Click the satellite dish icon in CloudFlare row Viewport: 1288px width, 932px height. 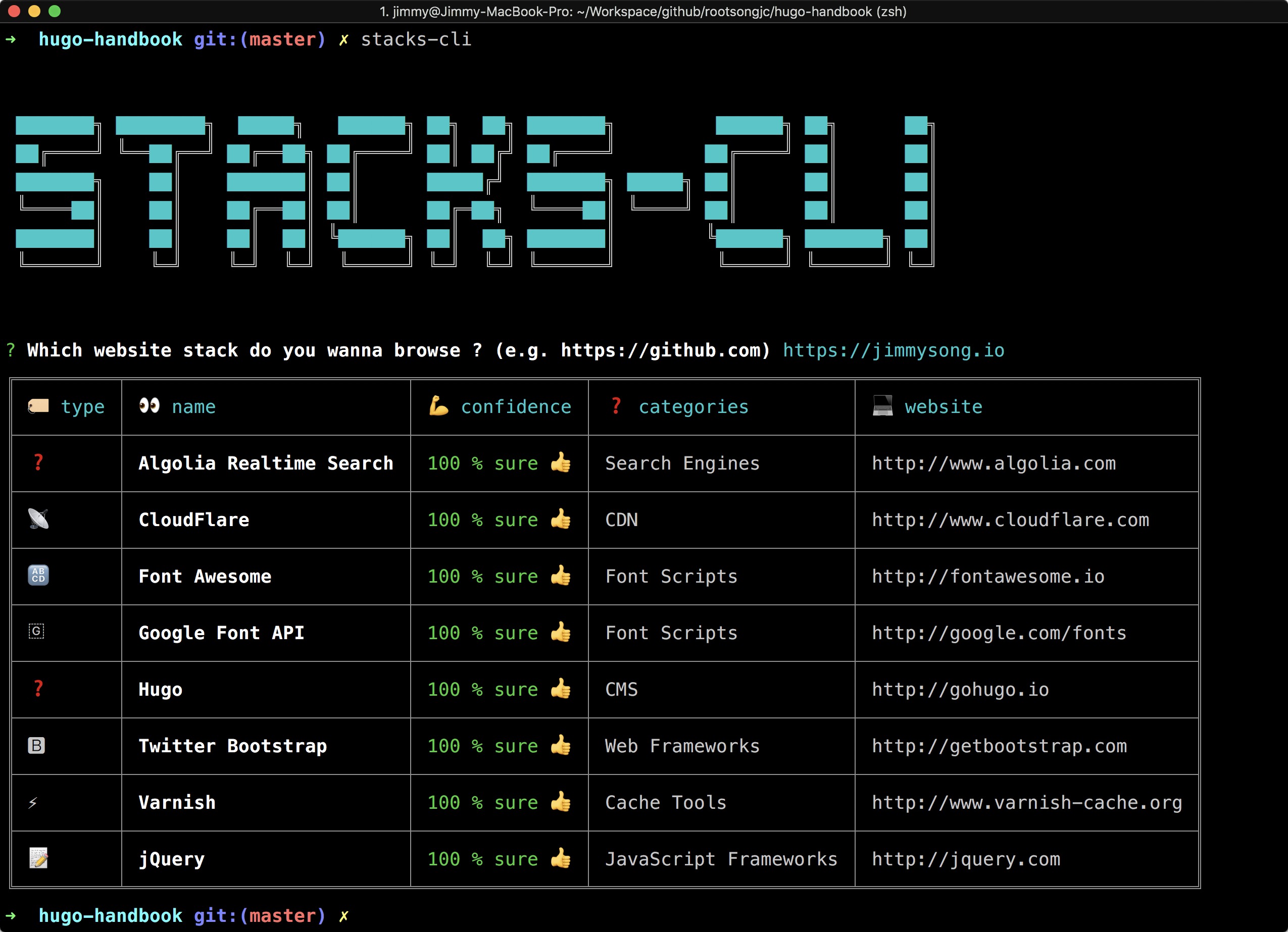[38, 519]
